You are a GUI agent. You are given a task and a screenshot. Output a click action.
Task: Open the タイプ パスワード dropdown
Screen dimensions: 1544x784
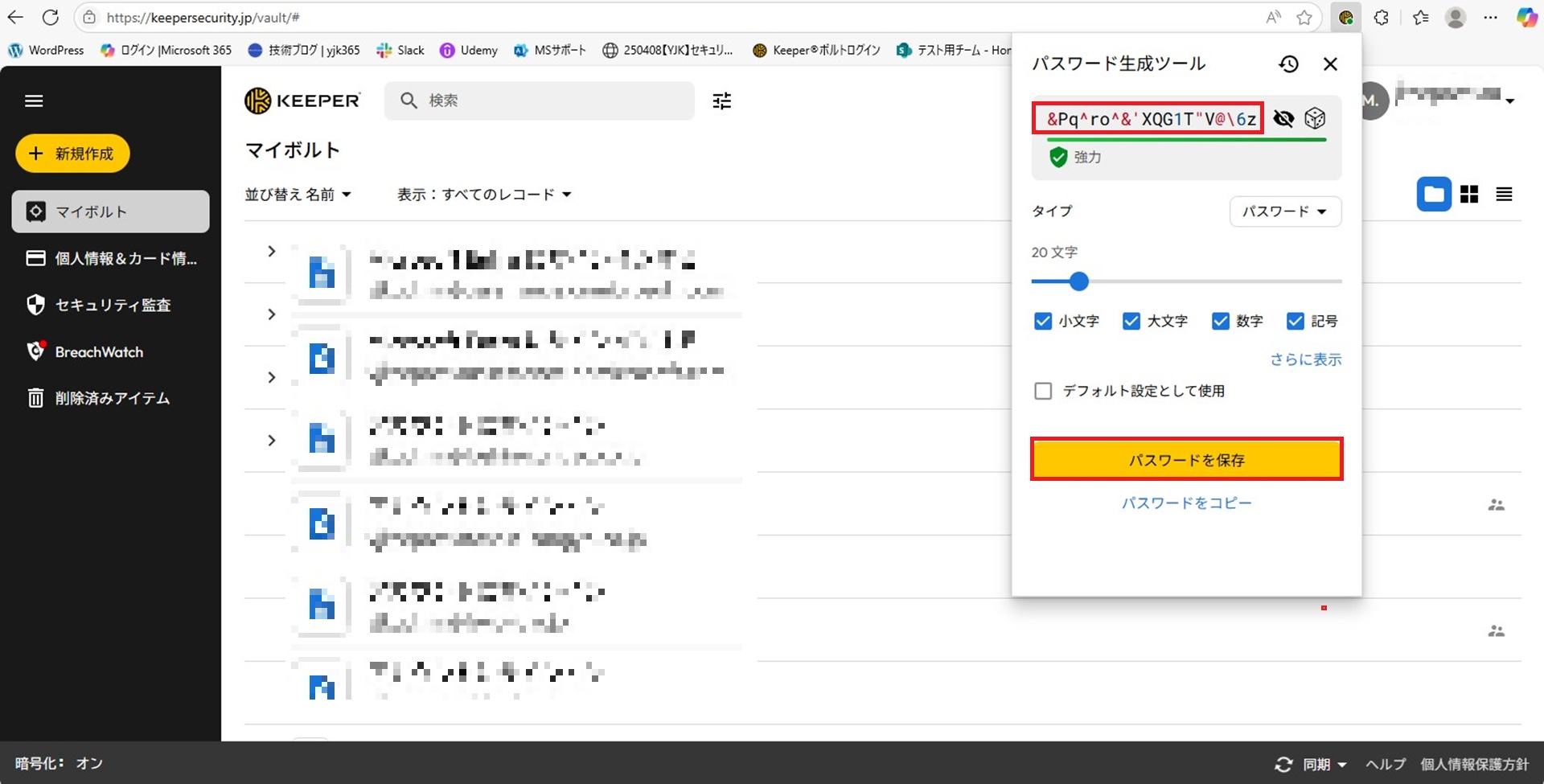pyautogui.click(x=1284, y=211)
